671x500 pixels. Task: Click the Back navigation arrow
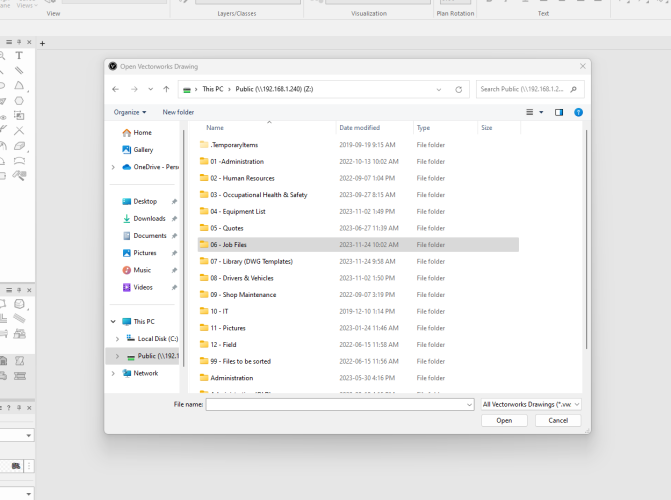coord(116,89)
